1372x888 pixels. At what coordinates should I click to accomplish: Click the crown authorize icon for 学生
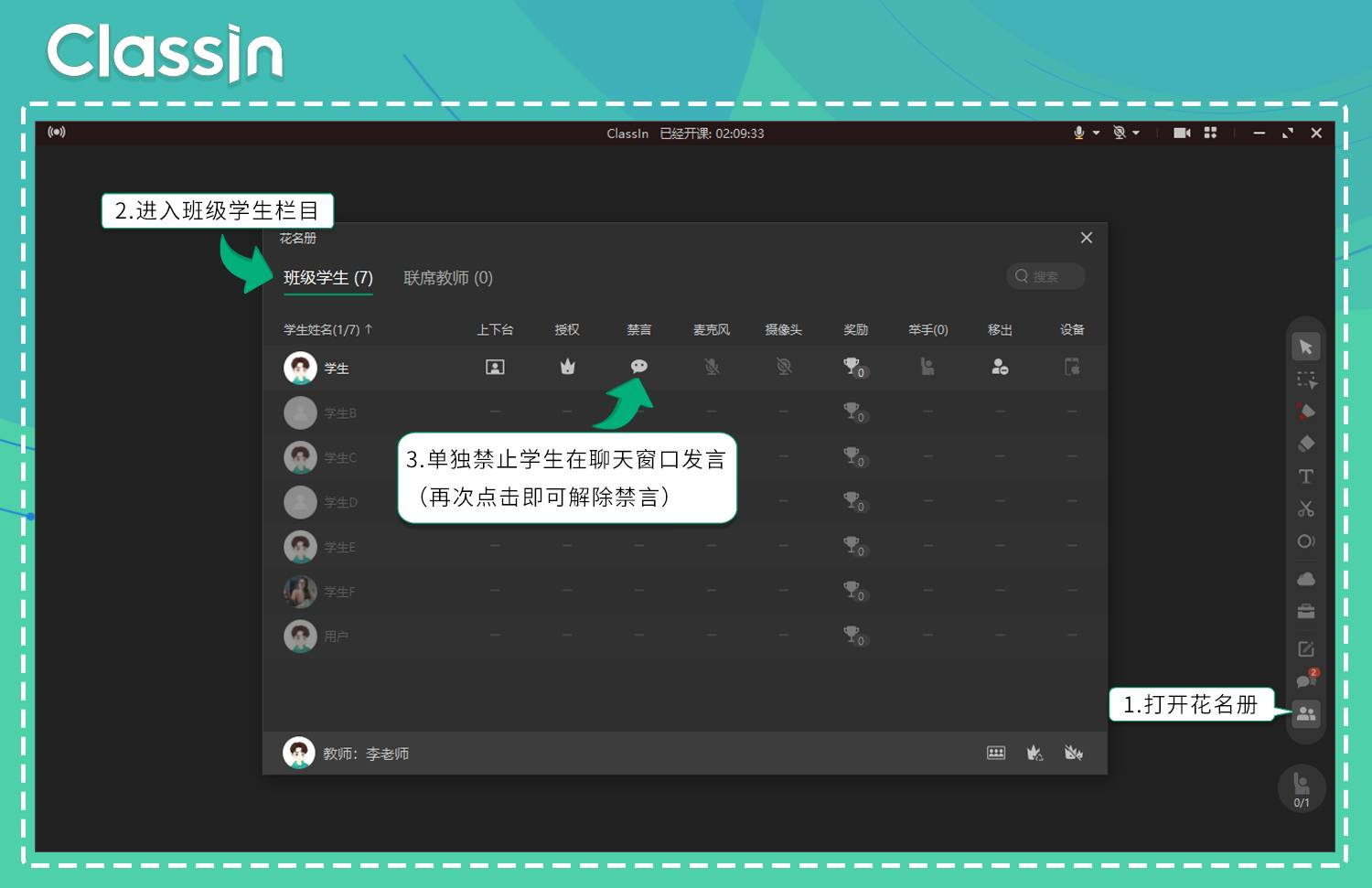click(x=568, y=367)
